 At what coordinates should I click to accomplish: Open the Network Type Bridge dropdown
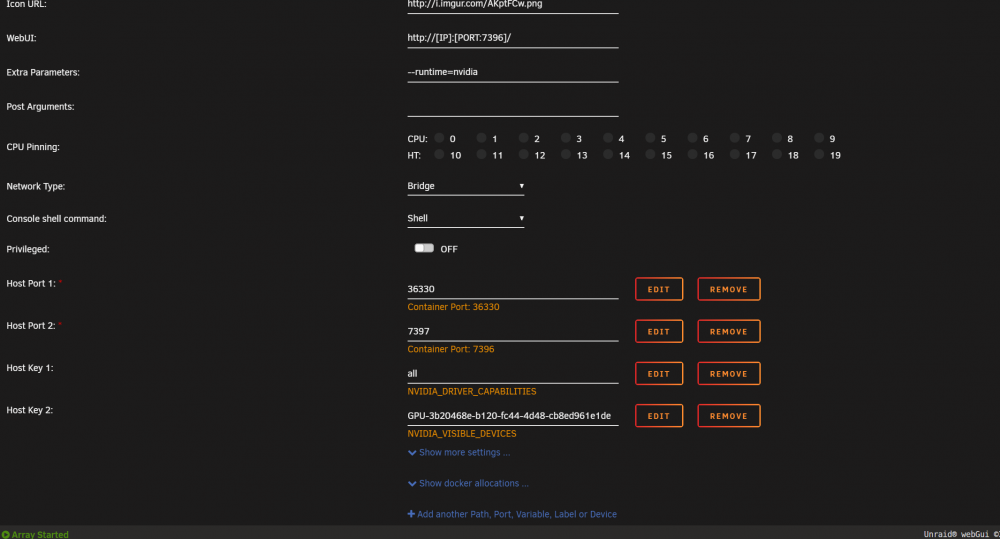tap(466, 186)
